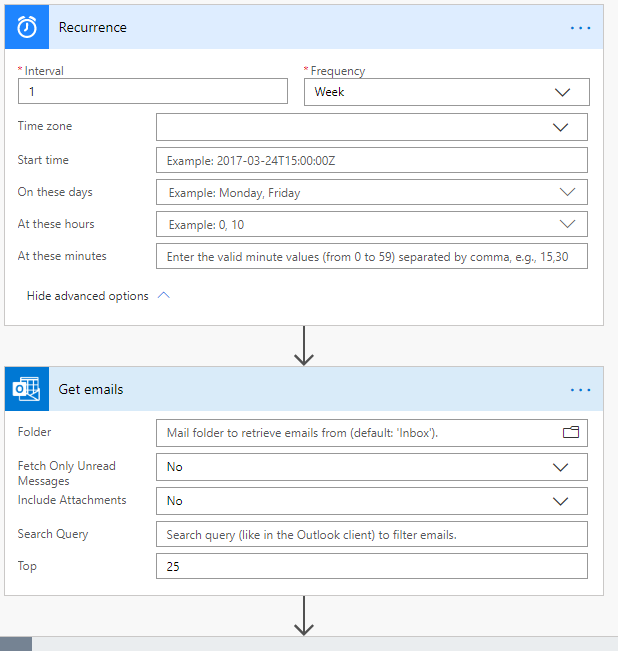
Task: Expand the At these hours dropdown
Action: (x=371, y=224)
